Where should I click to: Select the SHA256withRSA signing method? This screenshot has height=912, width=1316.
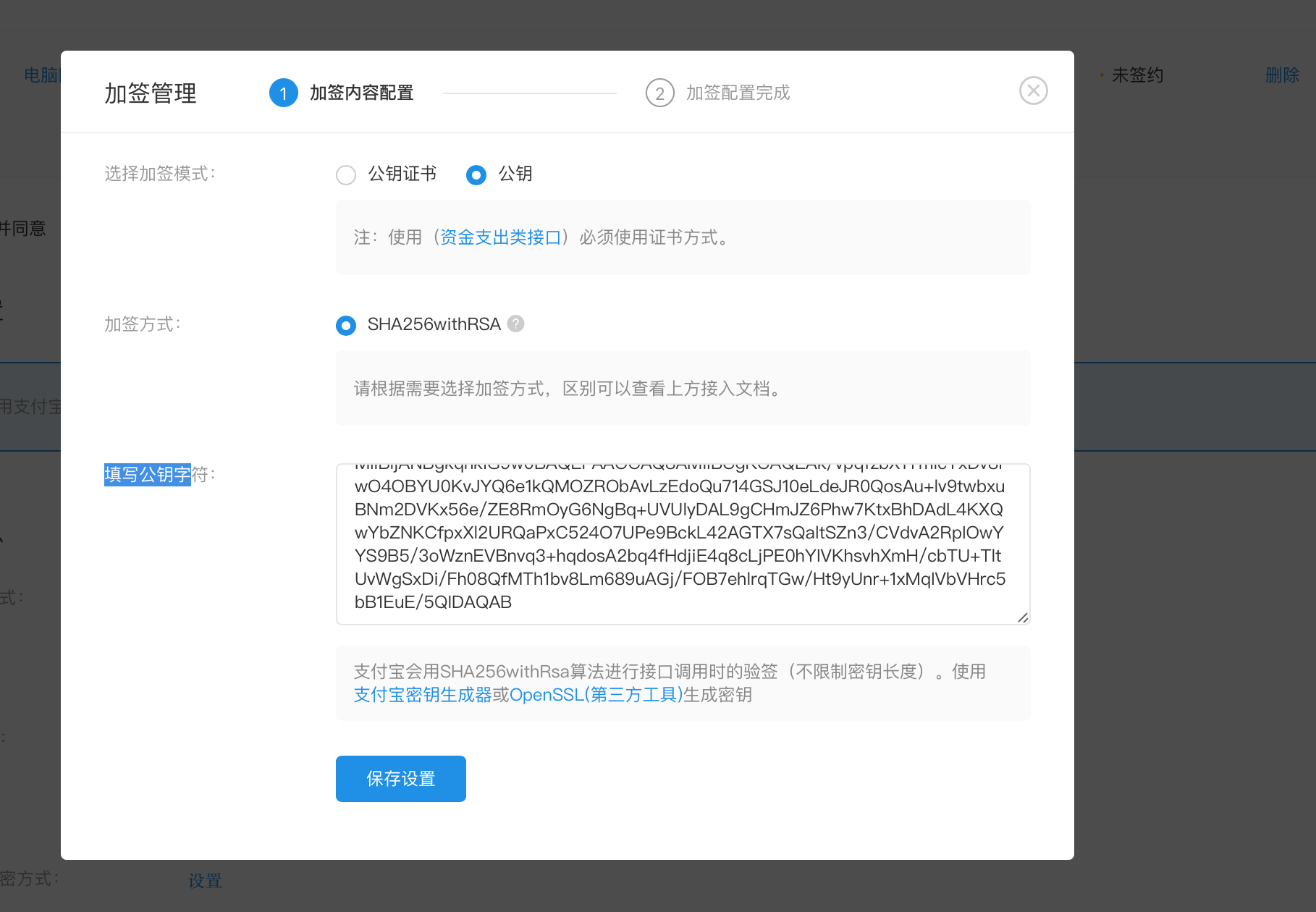pyautogui.click(x=346, y=326)
